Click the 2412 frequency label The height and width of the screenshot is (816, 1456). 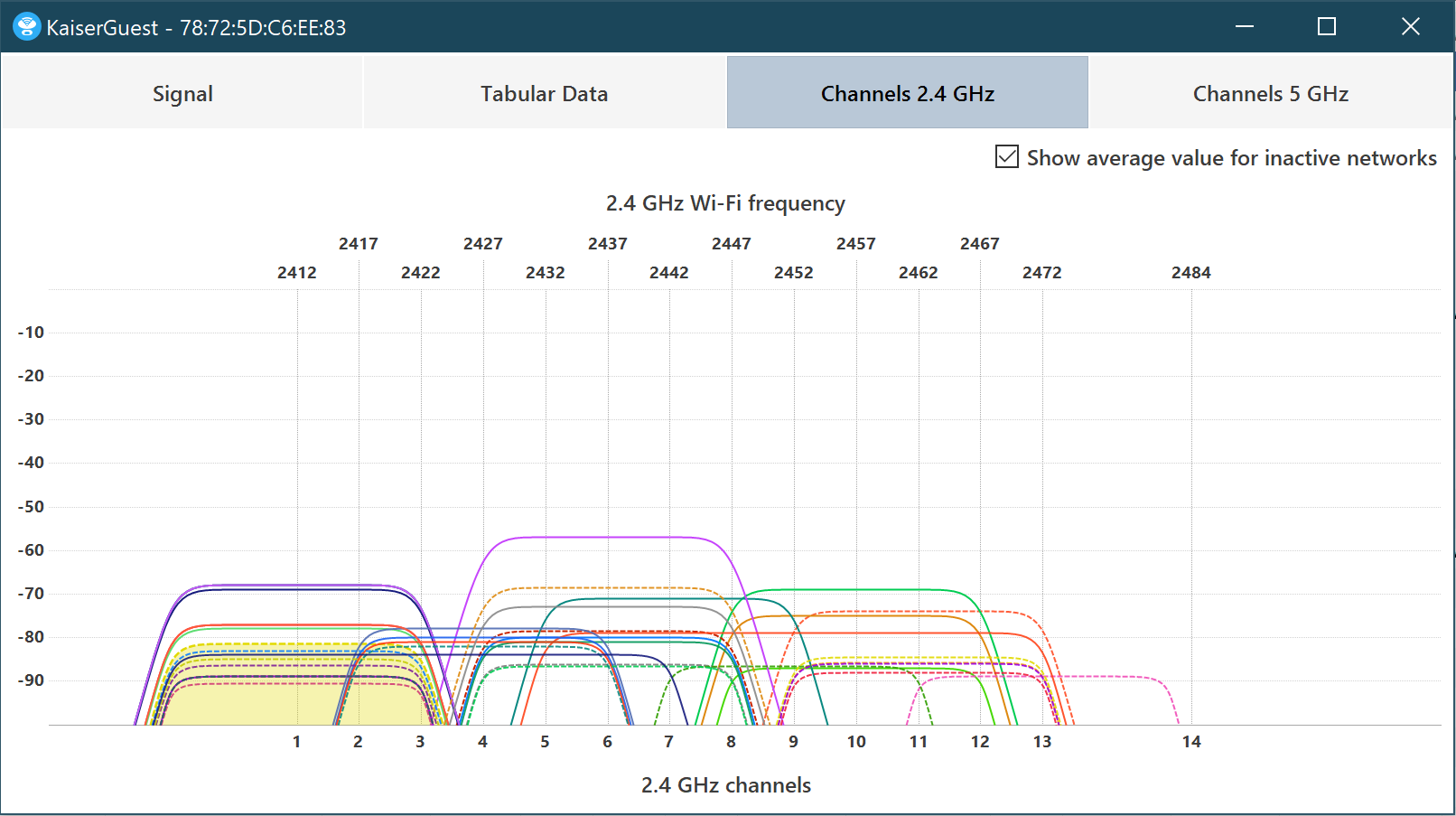296,273
